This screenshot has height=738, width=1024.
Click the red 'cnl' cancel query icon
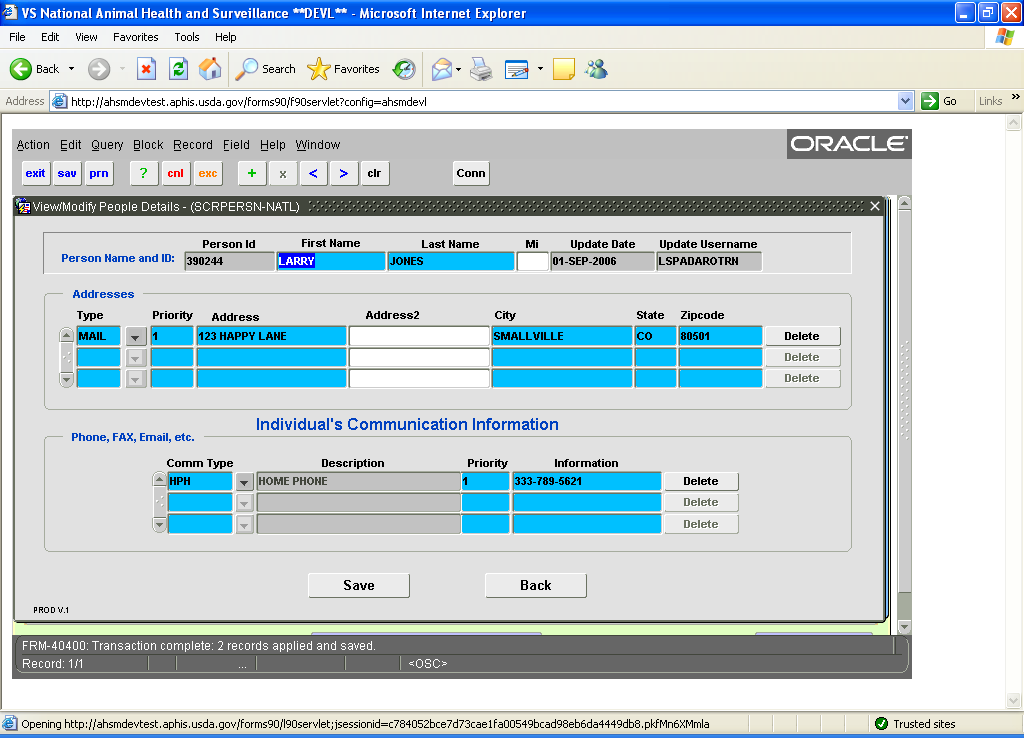(176, 173)
